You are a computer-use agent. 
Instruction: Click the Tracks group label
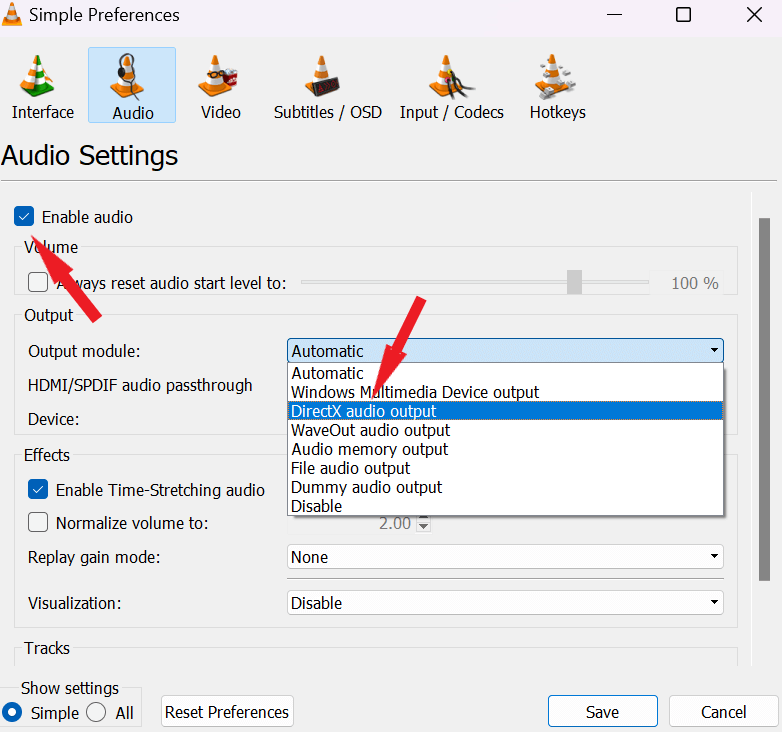47,648
